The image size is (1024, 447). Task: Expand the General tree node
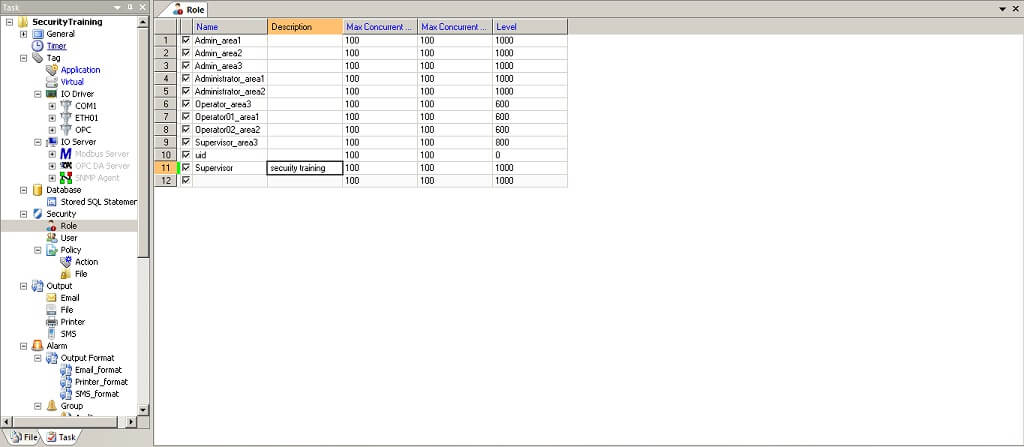click(x=24, y=34)
